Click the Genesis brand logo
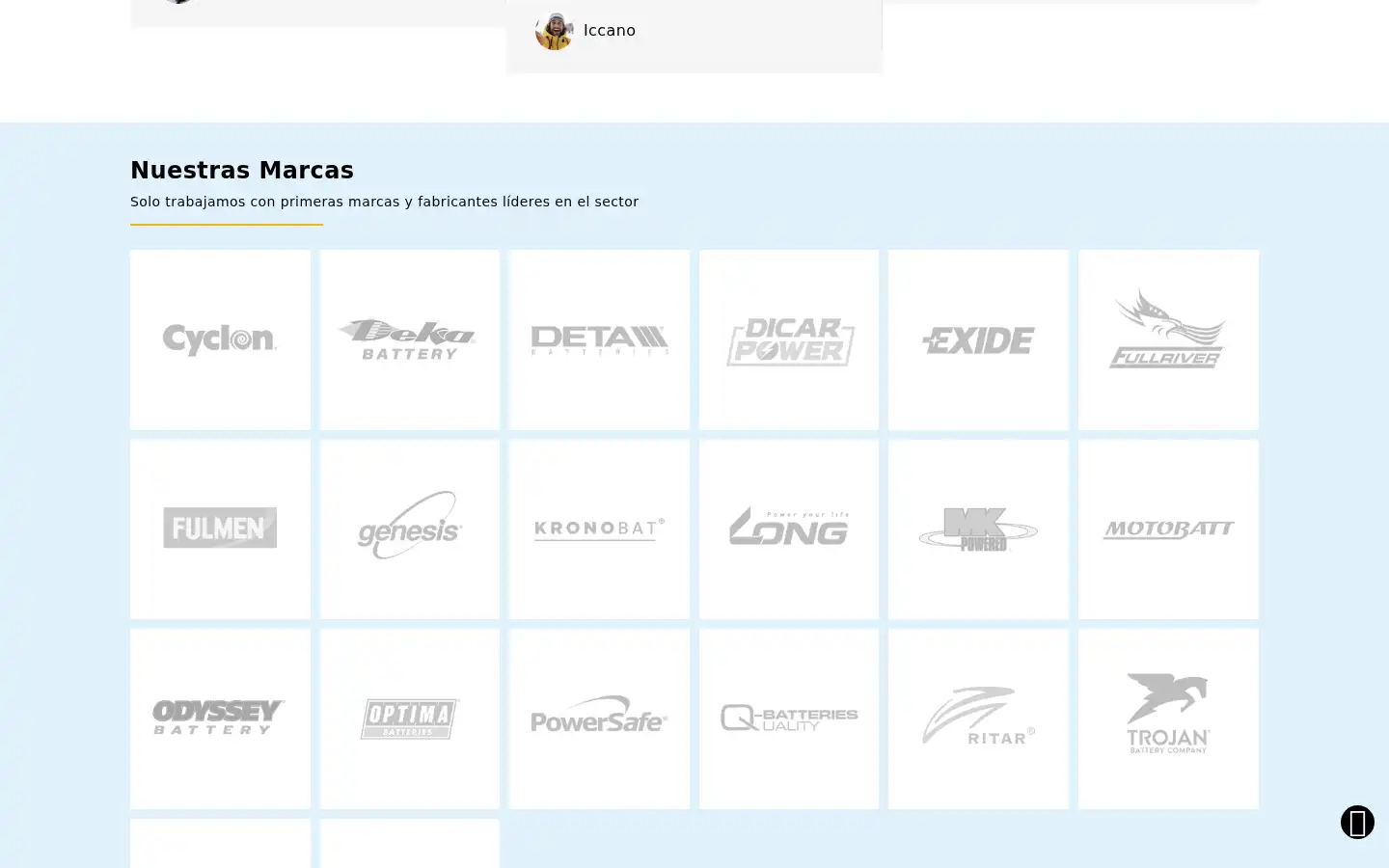 tap(410, 529)
